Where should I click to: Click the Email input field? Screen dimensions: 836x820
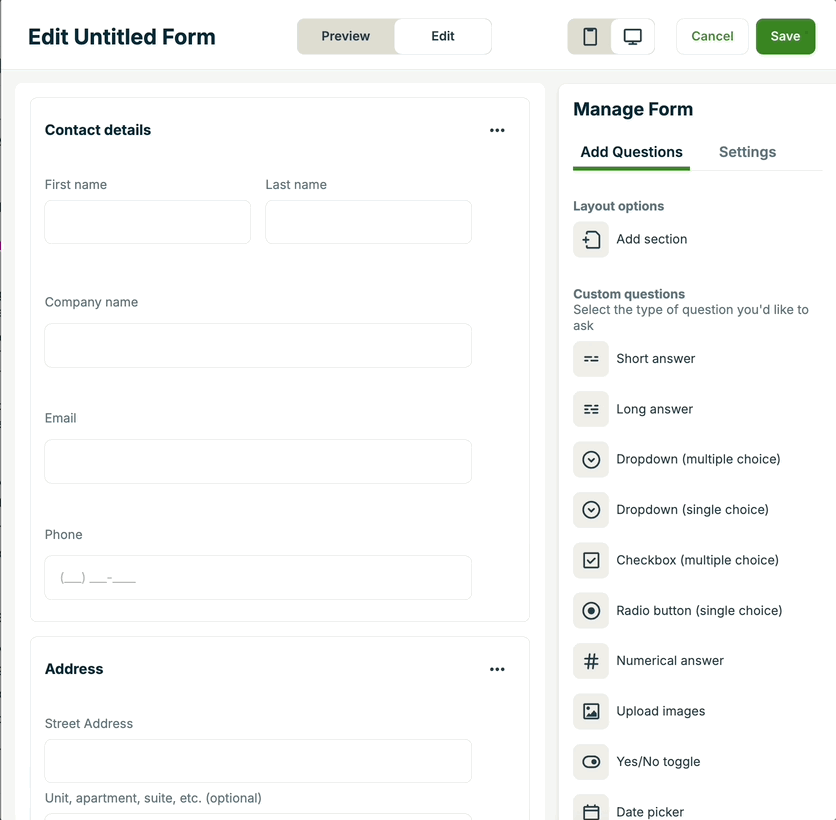click(258, 461)
